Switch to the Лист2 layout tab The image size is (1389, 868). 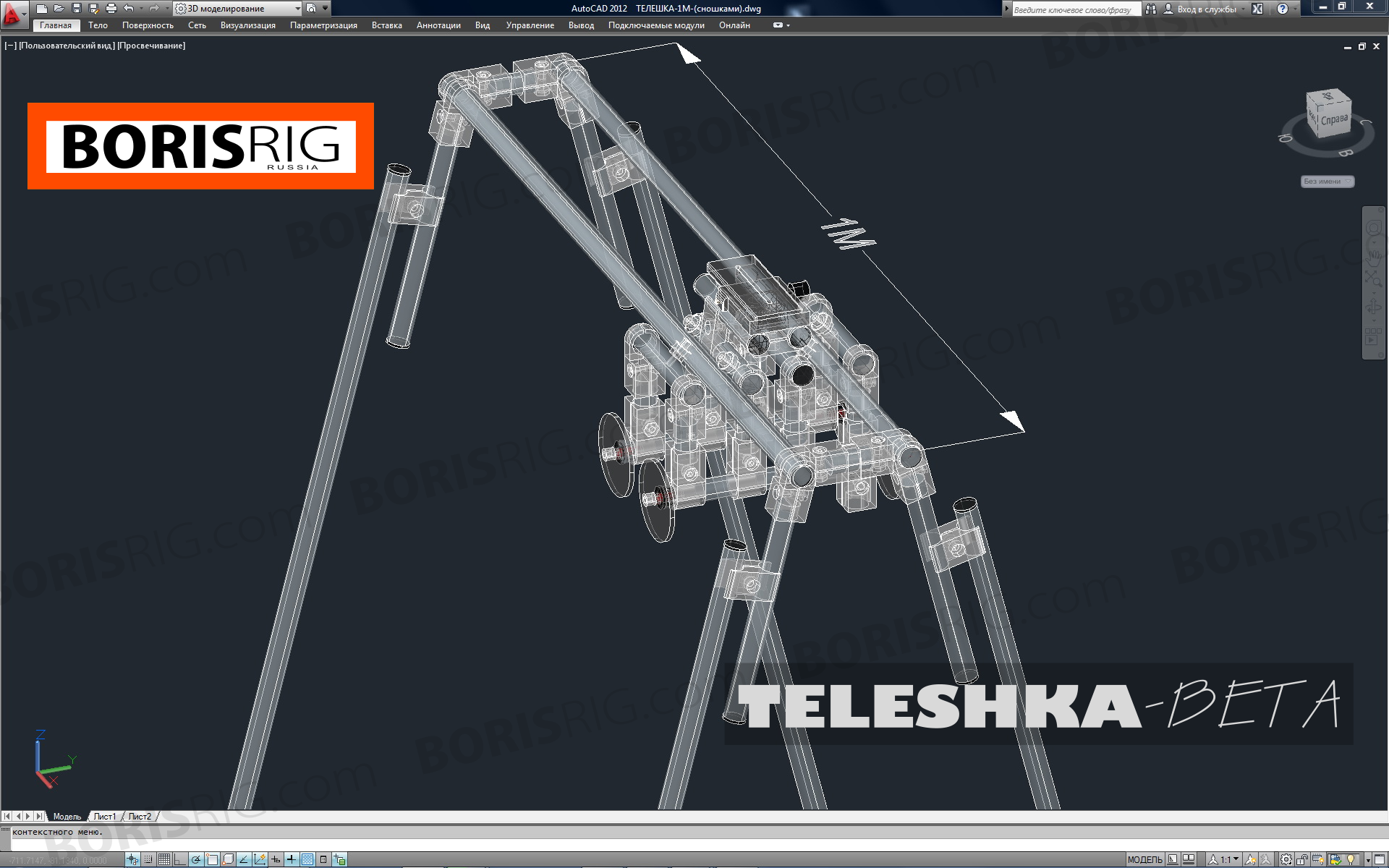140,817
